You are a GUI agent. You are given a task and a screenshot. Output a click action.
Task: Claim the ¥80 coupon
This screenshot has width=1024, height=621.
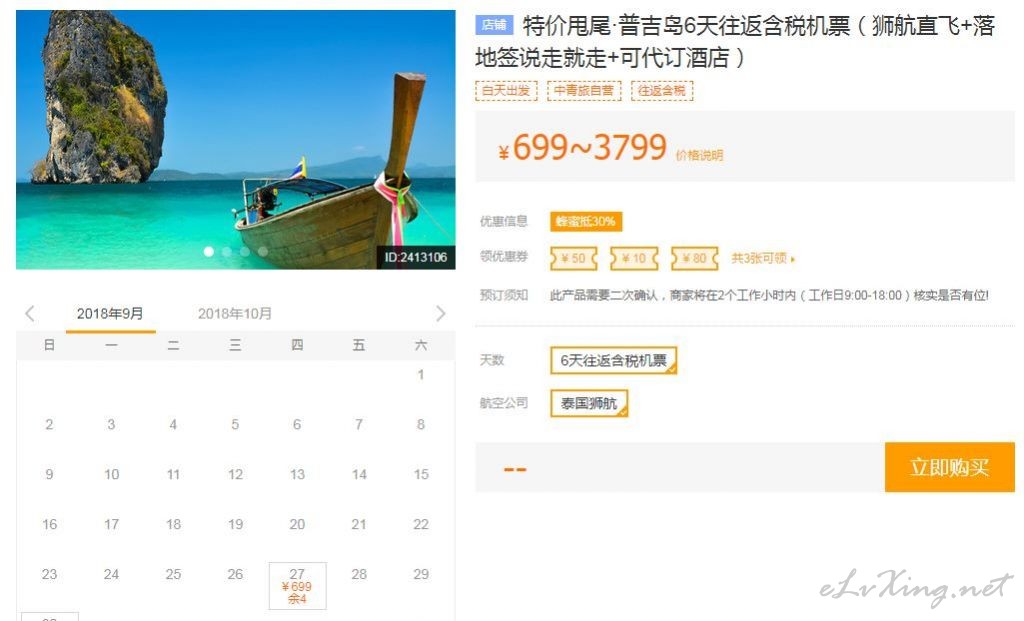pyautogui.click(x=694, y=258)
